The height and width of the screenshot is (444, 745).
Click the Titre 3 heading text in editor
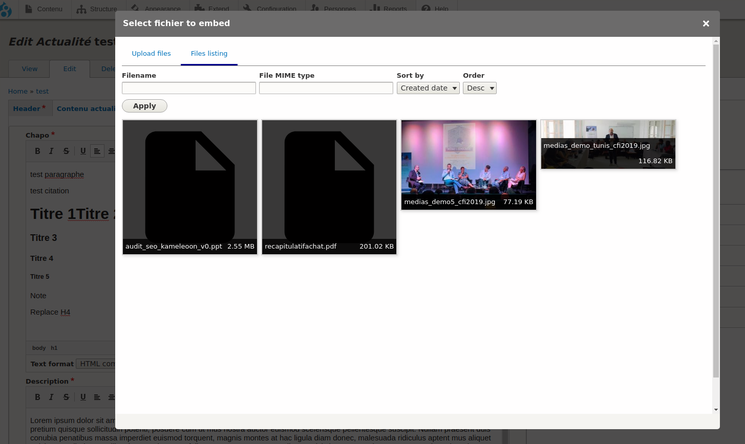[44, 238]
